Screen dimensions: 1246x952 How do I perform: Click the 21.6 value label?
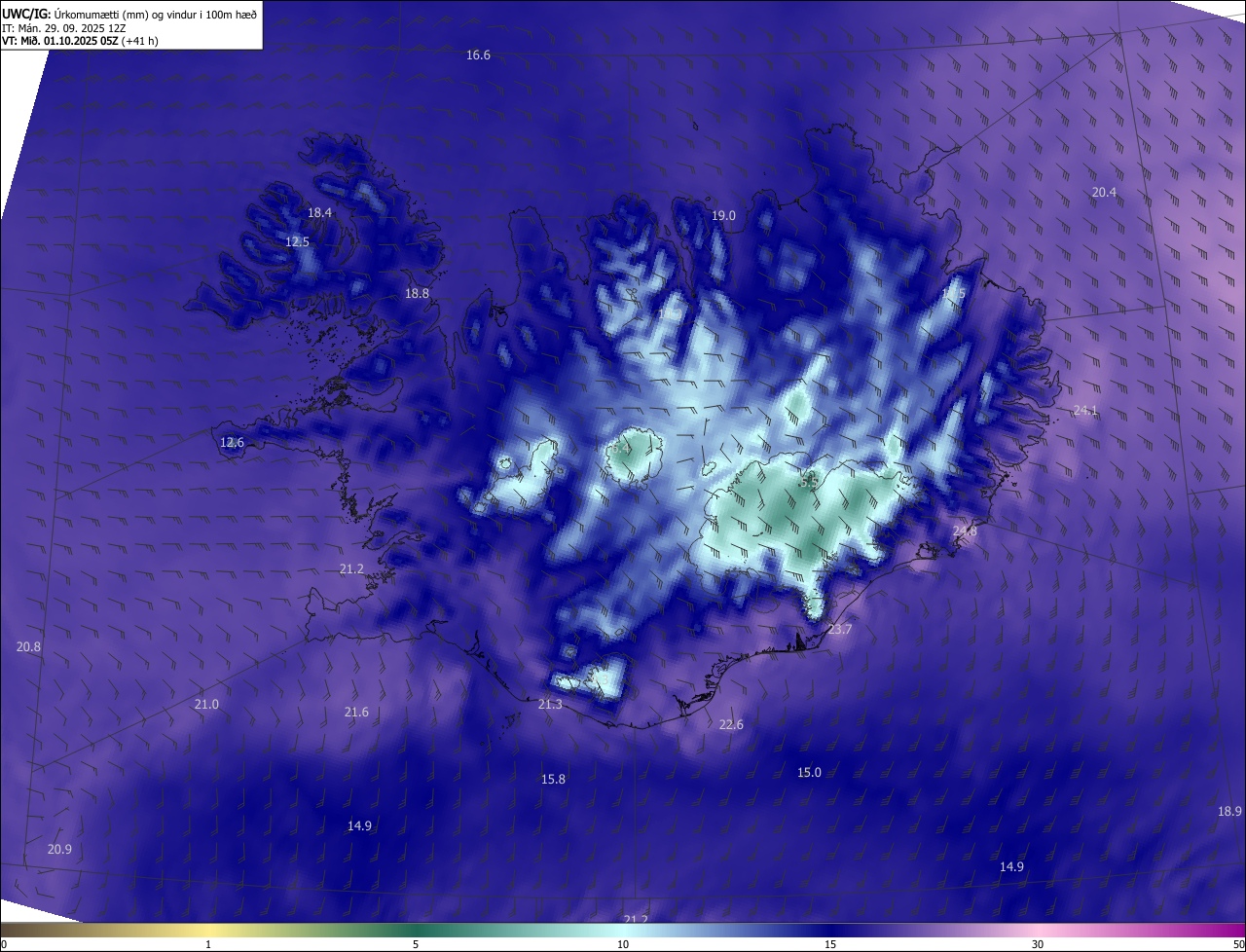point(356,713)
